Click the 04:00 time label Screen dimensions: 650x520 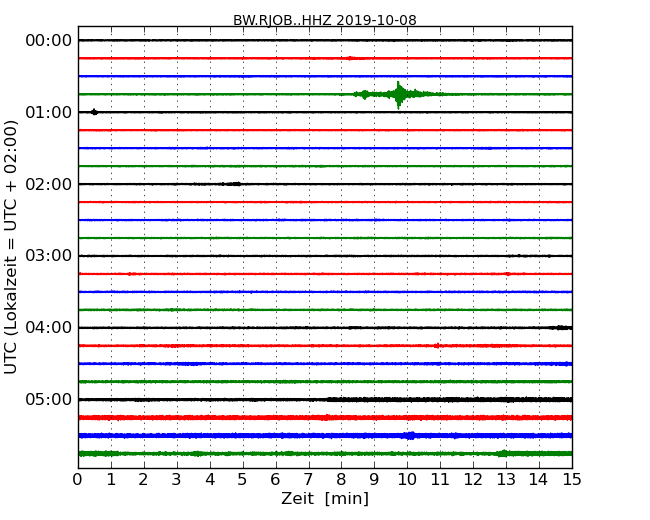tap(49, 328)
